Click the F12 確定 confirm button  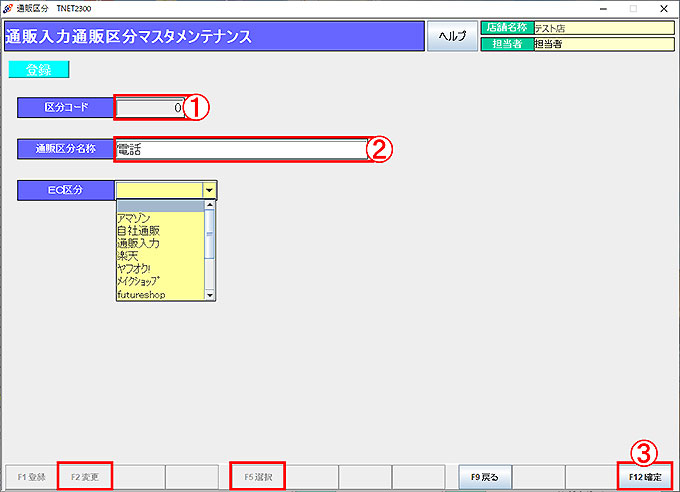(x=645, y=477)
